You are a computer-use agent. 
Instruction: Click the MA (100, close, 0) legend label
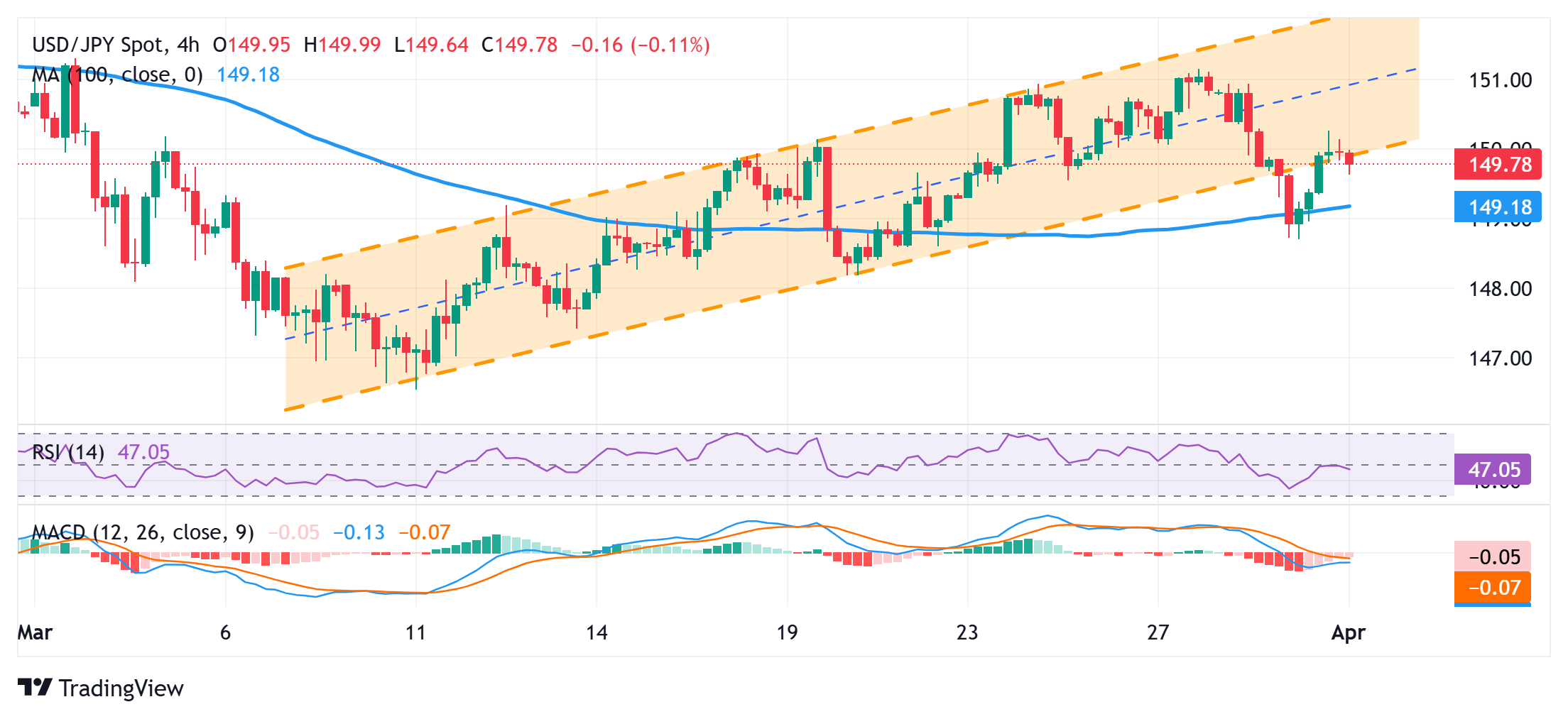point(117,75)
